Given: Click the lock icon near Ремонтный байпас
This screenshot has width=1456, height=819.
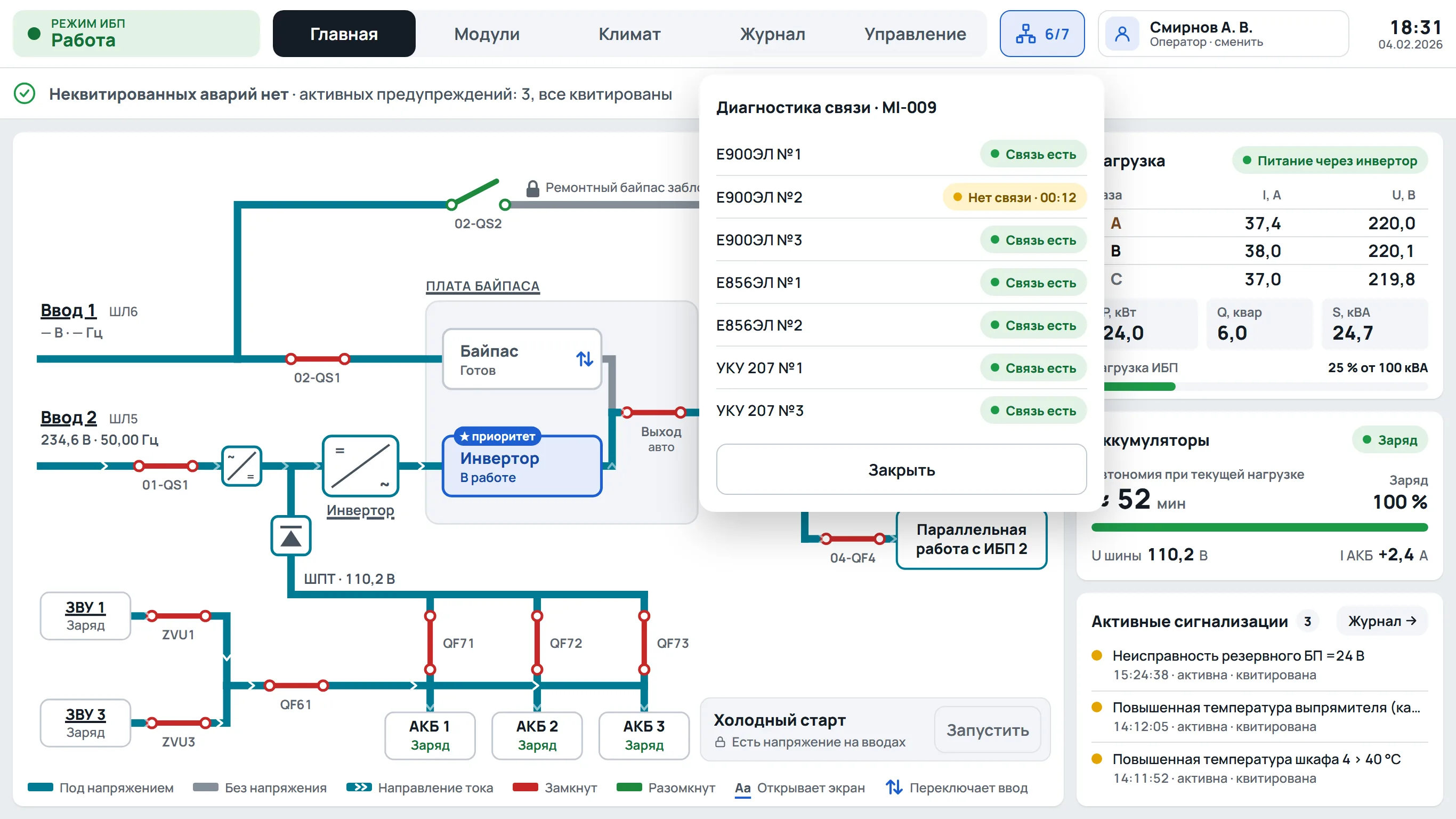Looking at the screenshot, I should pyautogui.click(x=532, y=188).
